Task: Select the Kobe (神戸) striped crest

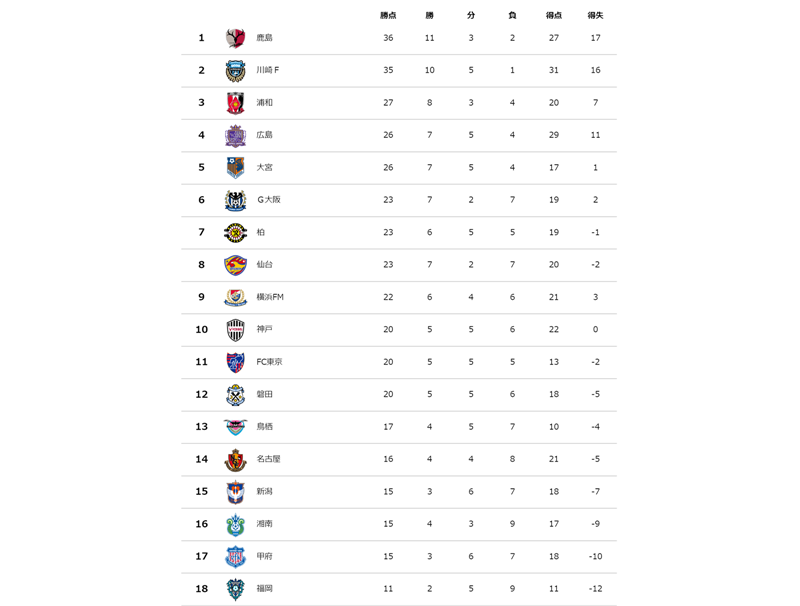Action: click(235, 330)
